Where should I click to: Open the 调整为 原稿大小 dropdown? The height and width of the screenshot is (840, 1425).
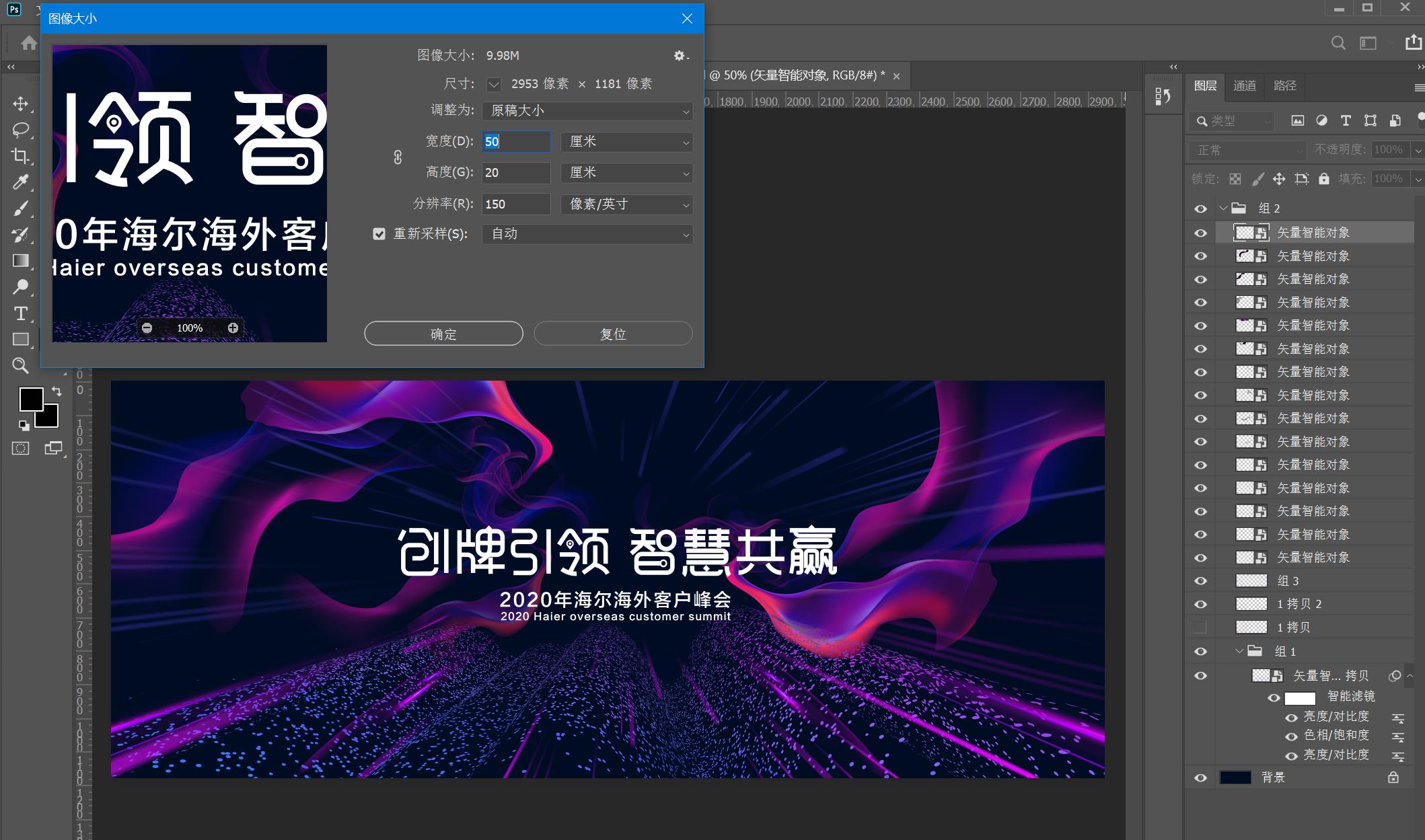[587, 110]
